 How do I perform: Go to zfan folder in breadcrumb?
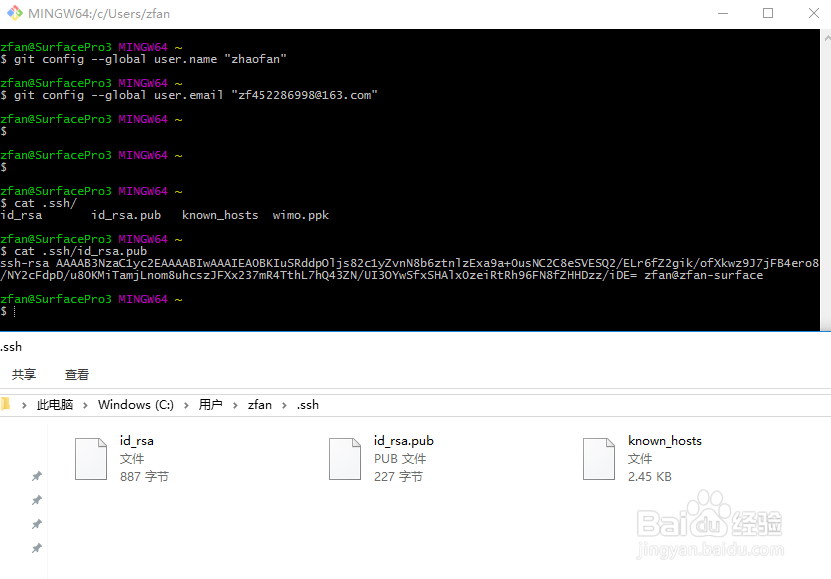(260, 405)
